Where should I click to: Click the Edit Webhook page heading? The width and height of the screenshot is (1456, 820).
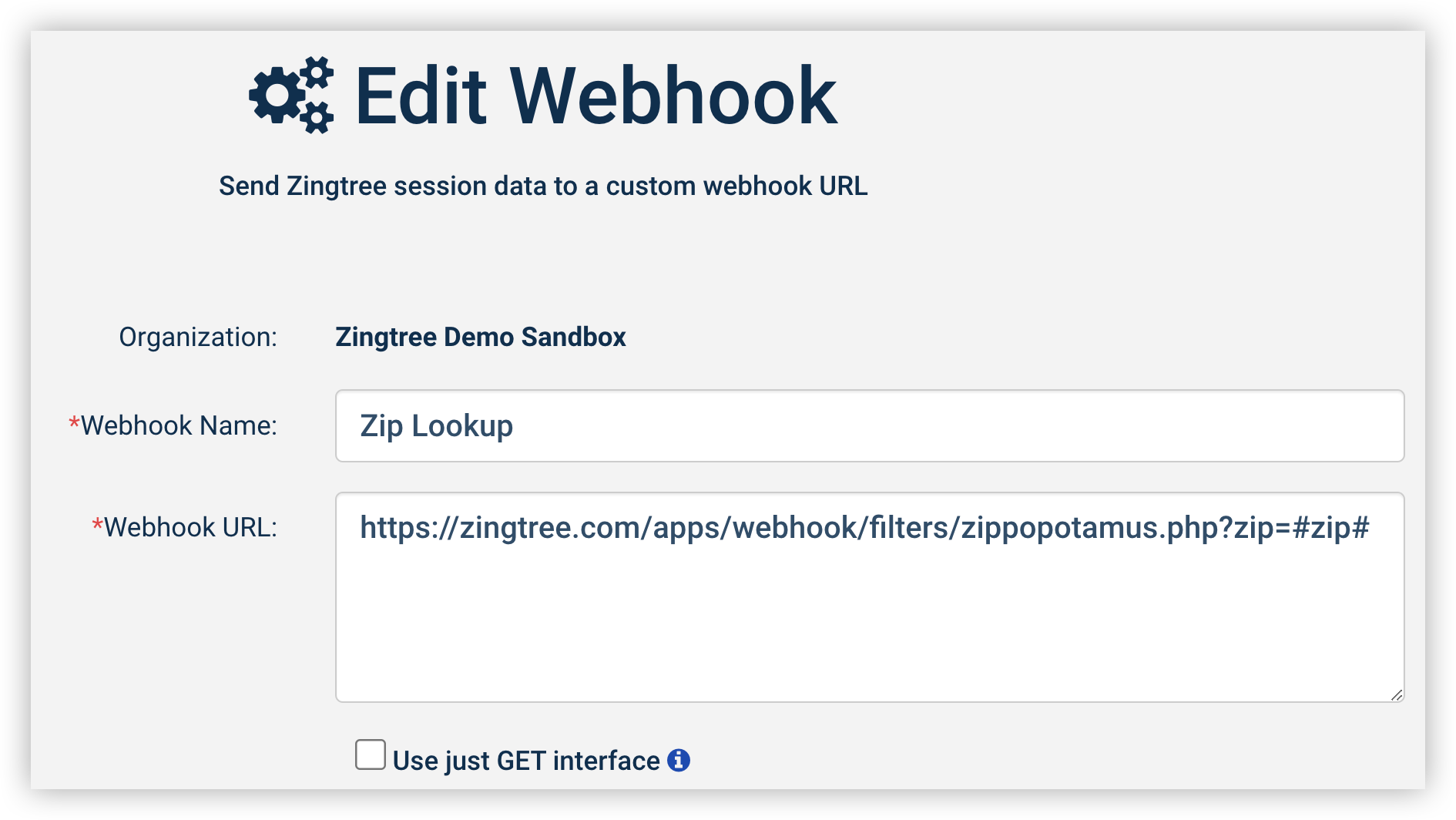click(595, 94)
